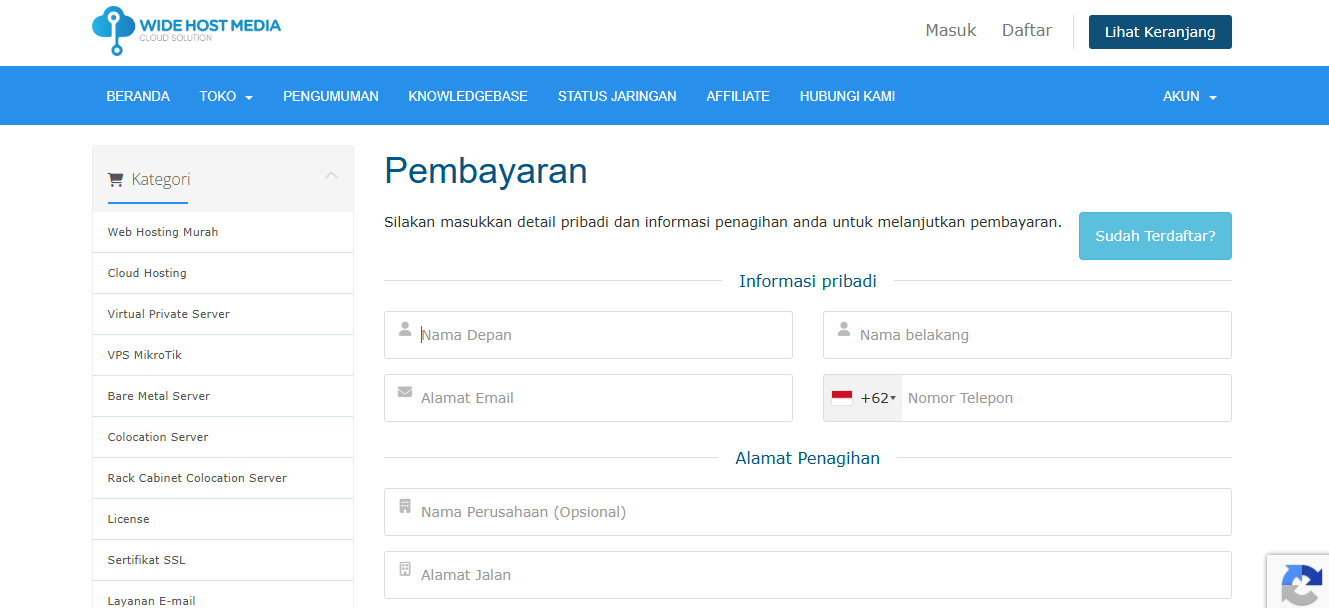Viewport: 1329px width, 608px height.
Task: Click the Sudah Terdaftar? button
Action: coord(1155,236)
